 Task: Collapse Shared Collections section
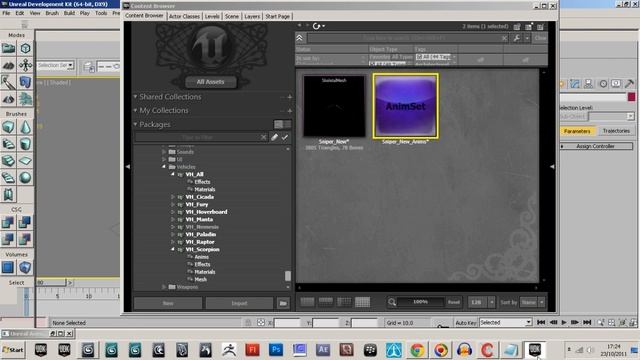135,97
